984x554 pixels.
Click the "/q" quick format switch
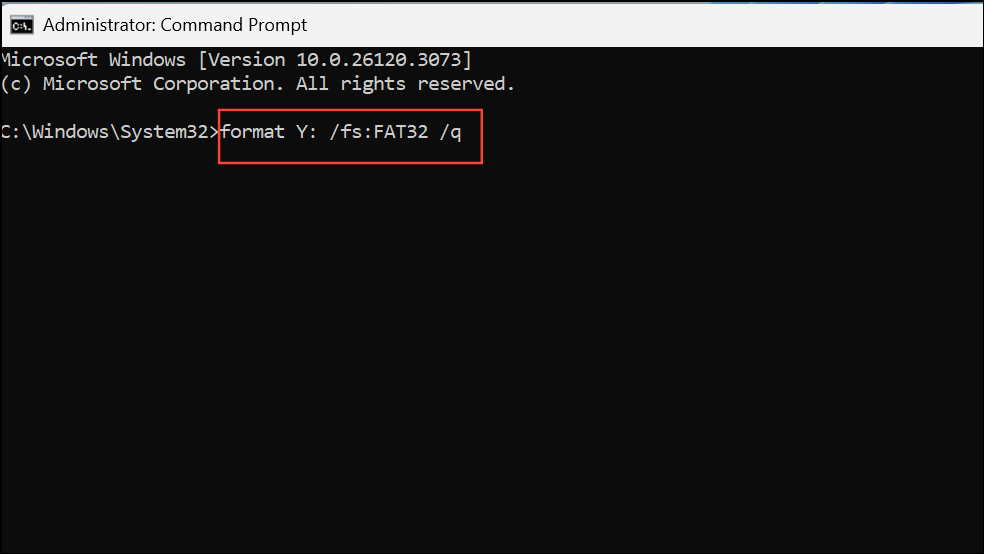point(451,132)
